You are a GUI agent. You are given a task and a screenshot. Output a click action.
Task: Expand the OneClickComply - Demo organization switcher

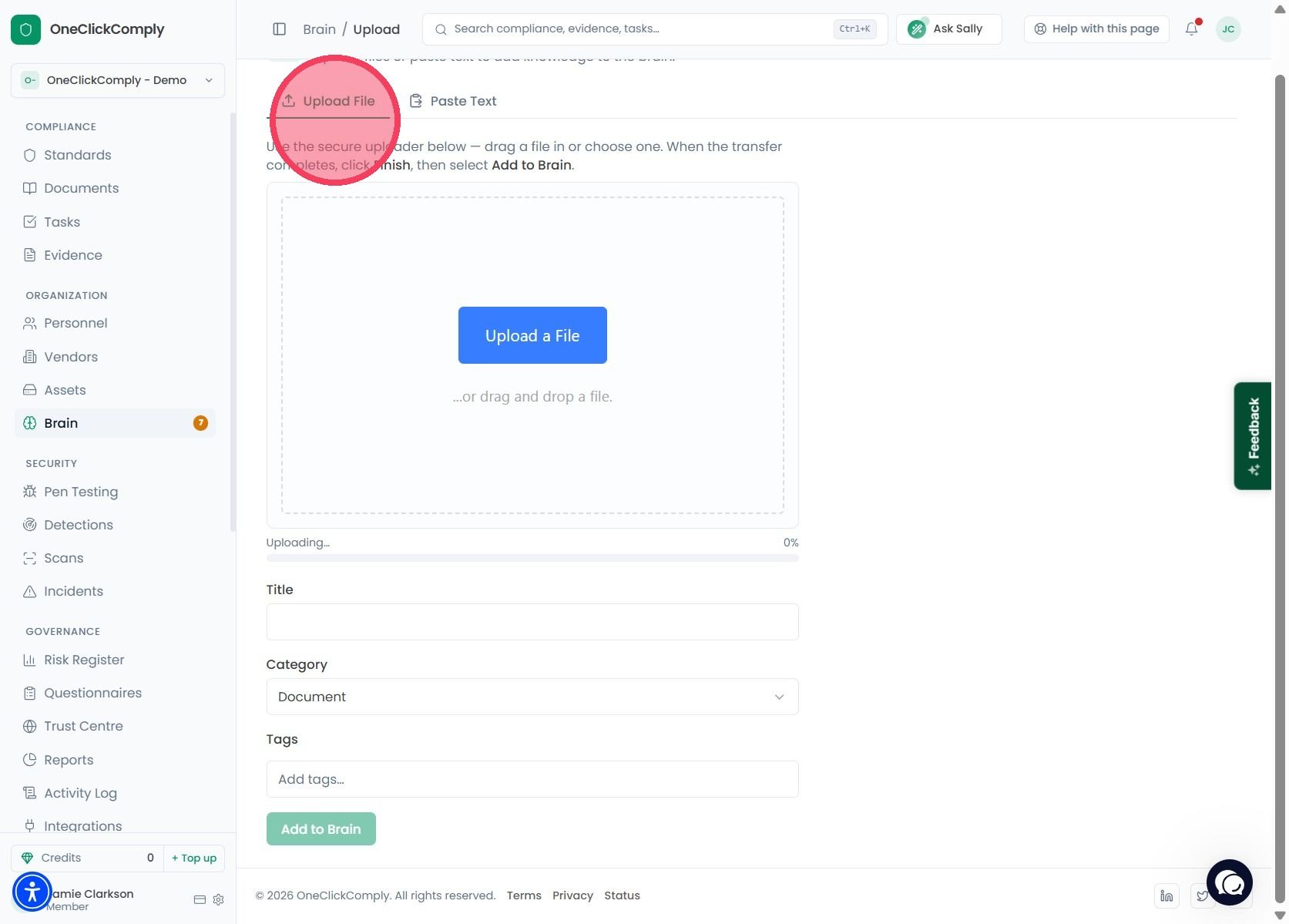tap(118, 80)
